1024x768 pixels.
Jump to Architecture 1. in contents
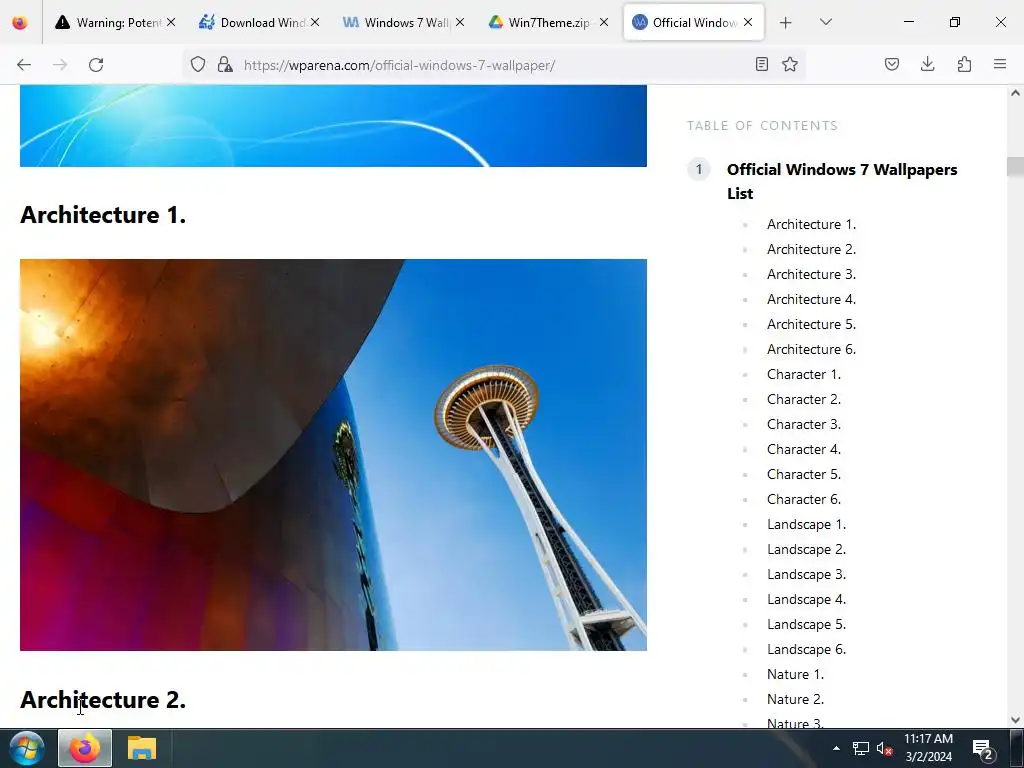(811, 225)
